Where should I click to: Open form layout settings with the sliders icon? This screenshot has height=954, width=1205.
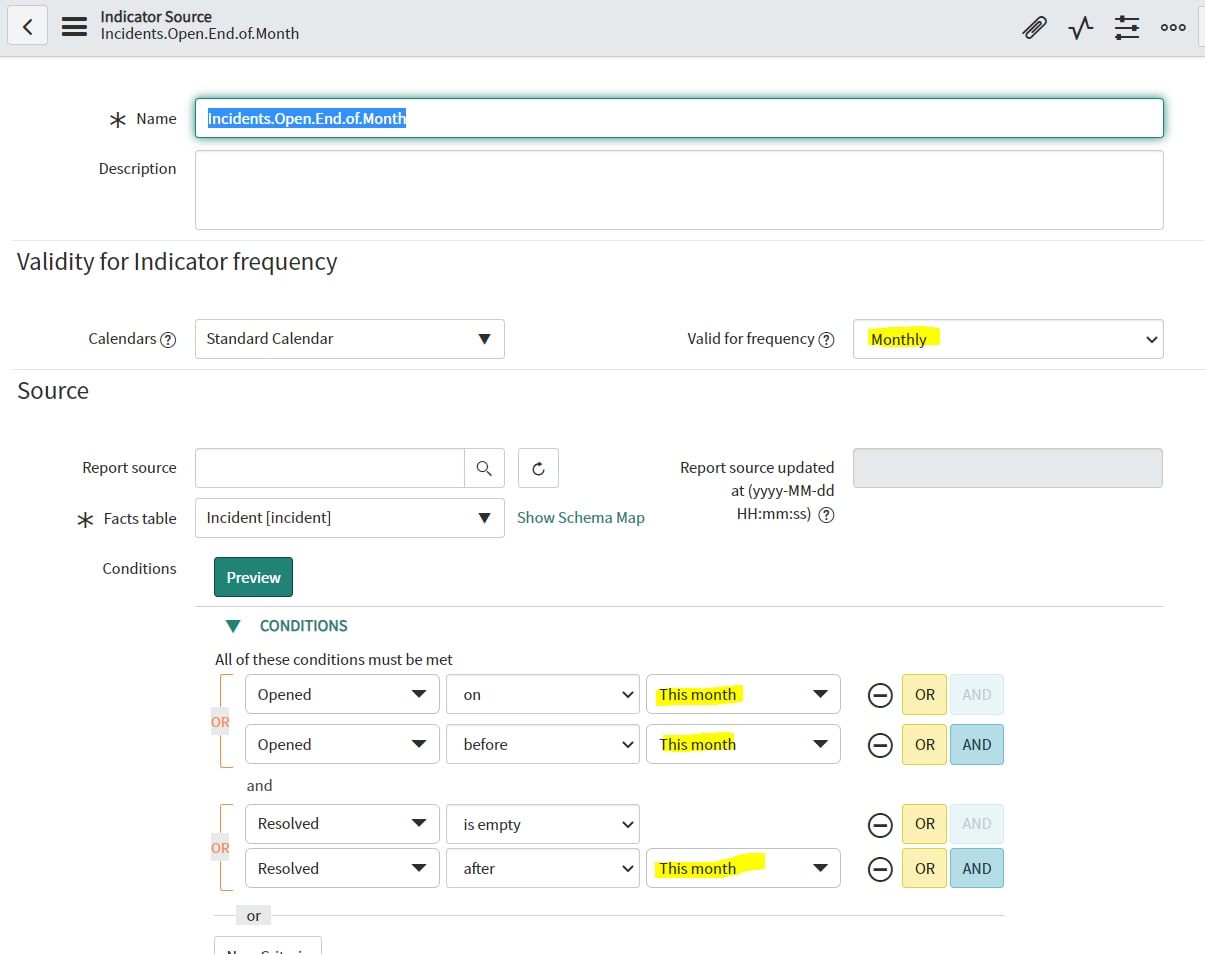coord(1127,27)
